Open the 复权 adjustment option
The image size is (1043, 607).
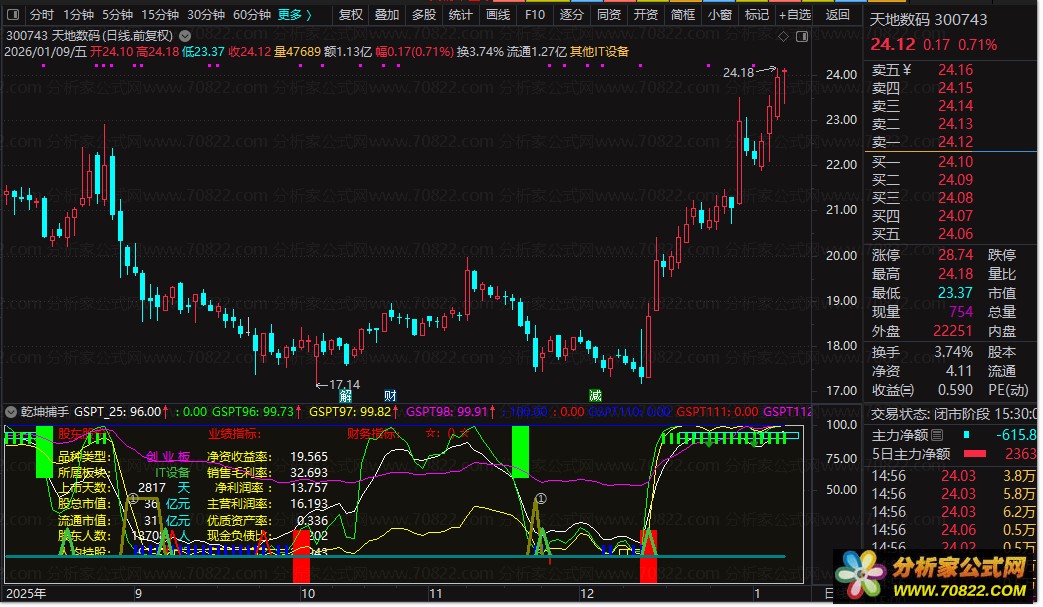click(x=351, y=14)
